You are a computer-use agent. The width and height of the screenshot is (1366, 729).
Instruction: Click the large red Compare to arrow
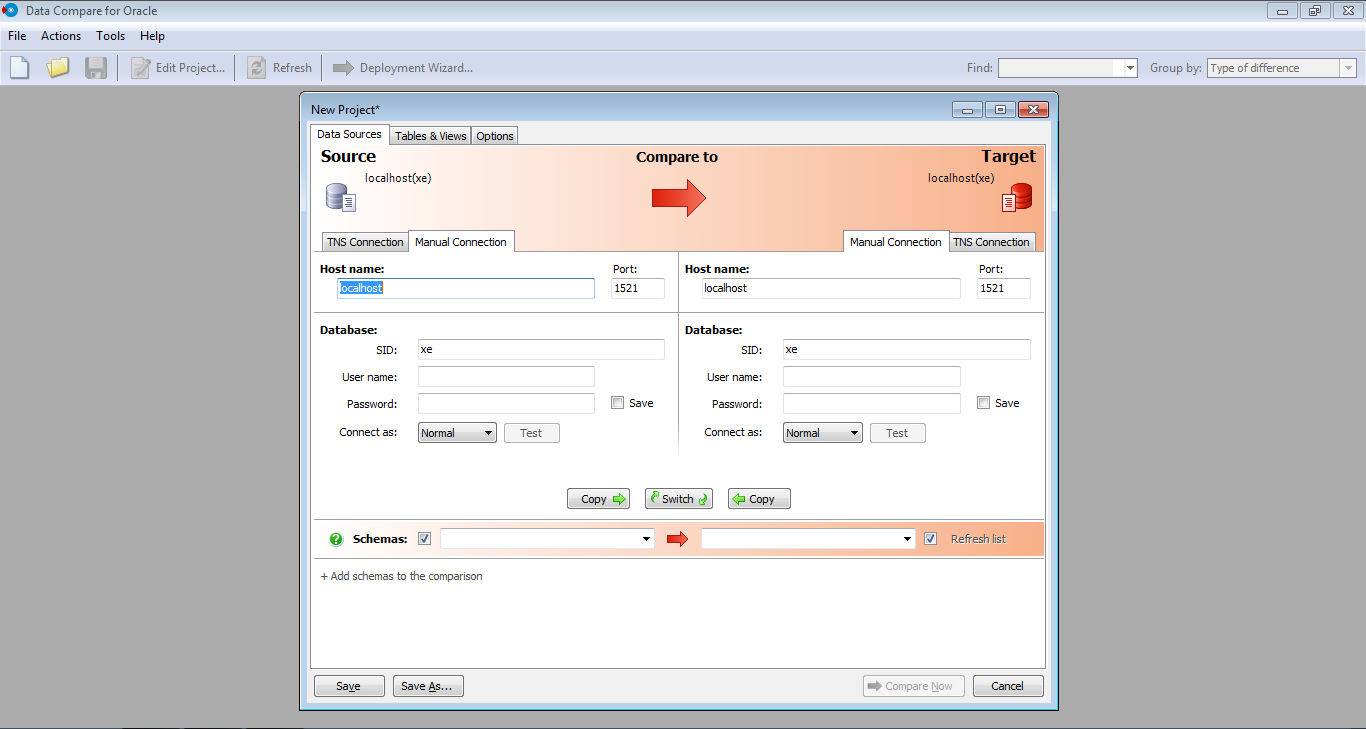coord(678,198)
